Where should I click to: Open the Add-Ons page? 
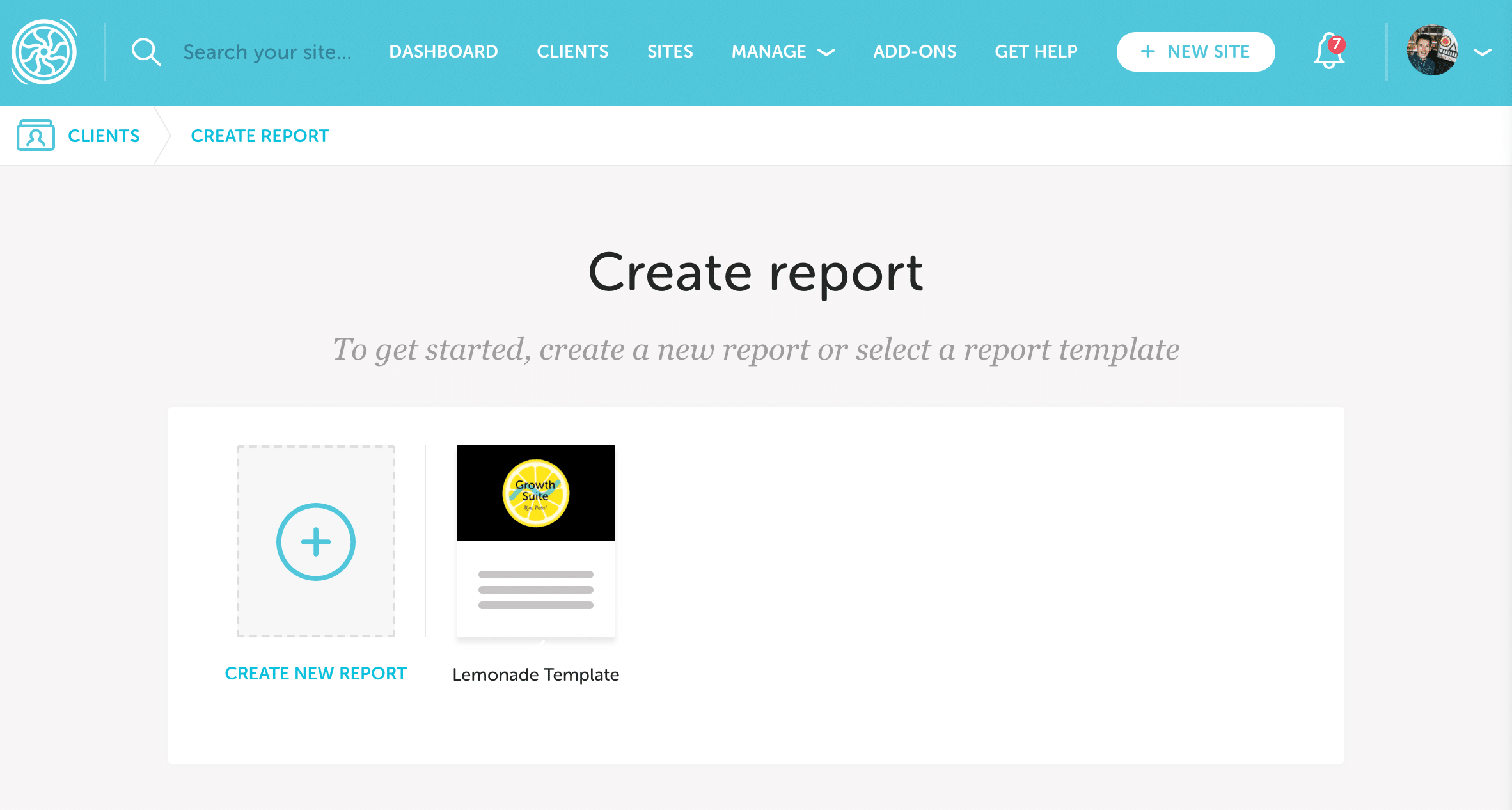tap(915, 52)
